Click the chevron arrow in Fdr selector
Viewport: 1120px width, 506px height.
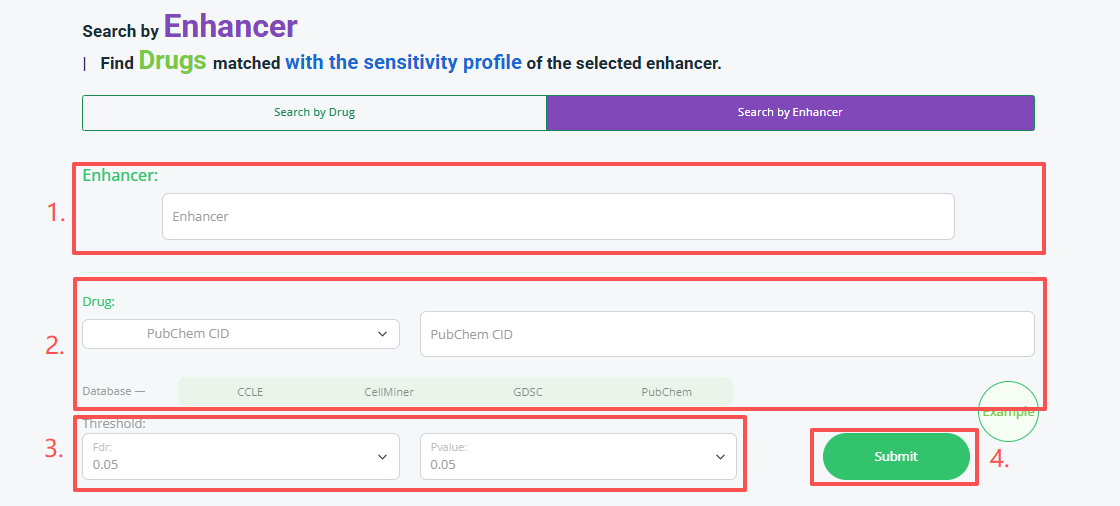click(x=382, y=457)
